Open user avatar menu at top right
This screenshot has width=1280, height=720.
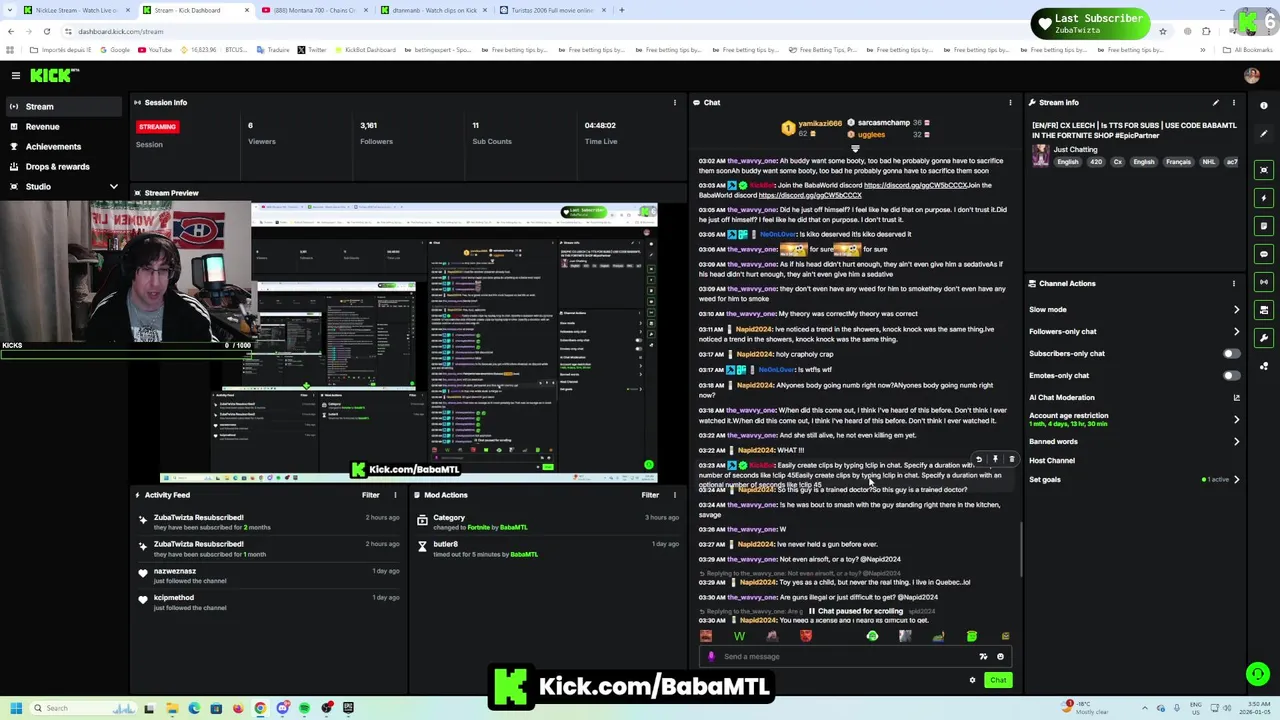(x=1251, y=75)
